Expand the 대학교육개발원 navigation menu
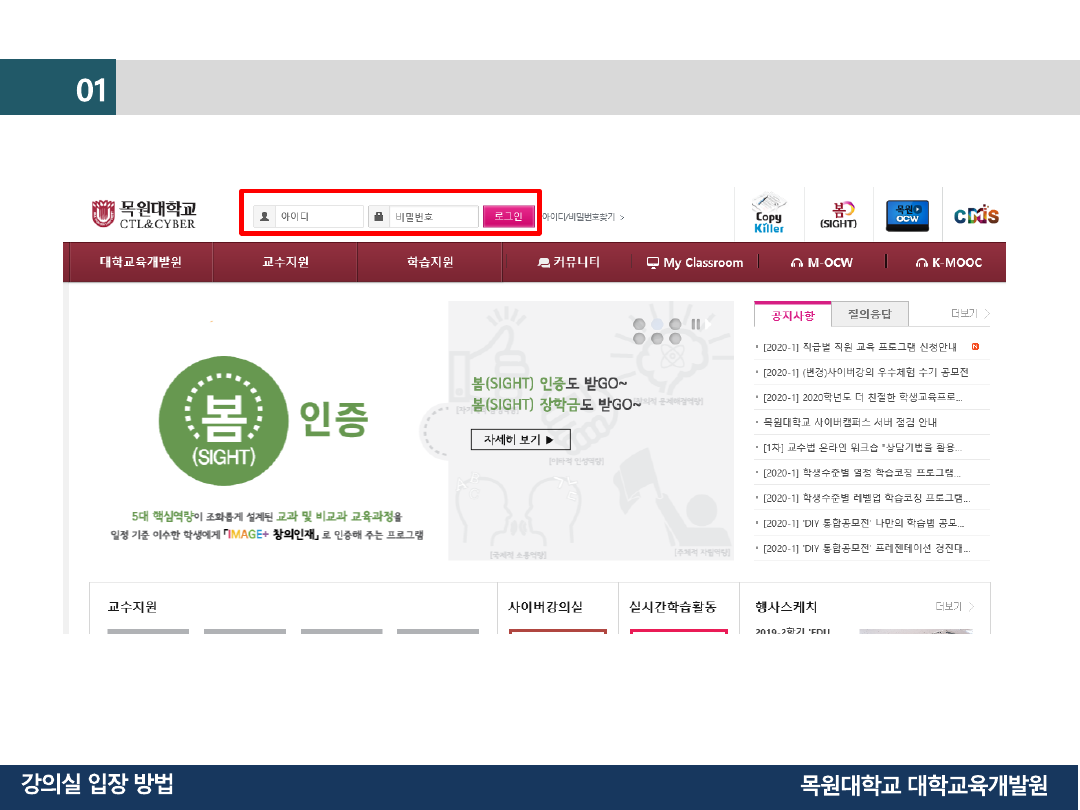This screenshot has height=810, width=1080. click(x=140, y=262)
